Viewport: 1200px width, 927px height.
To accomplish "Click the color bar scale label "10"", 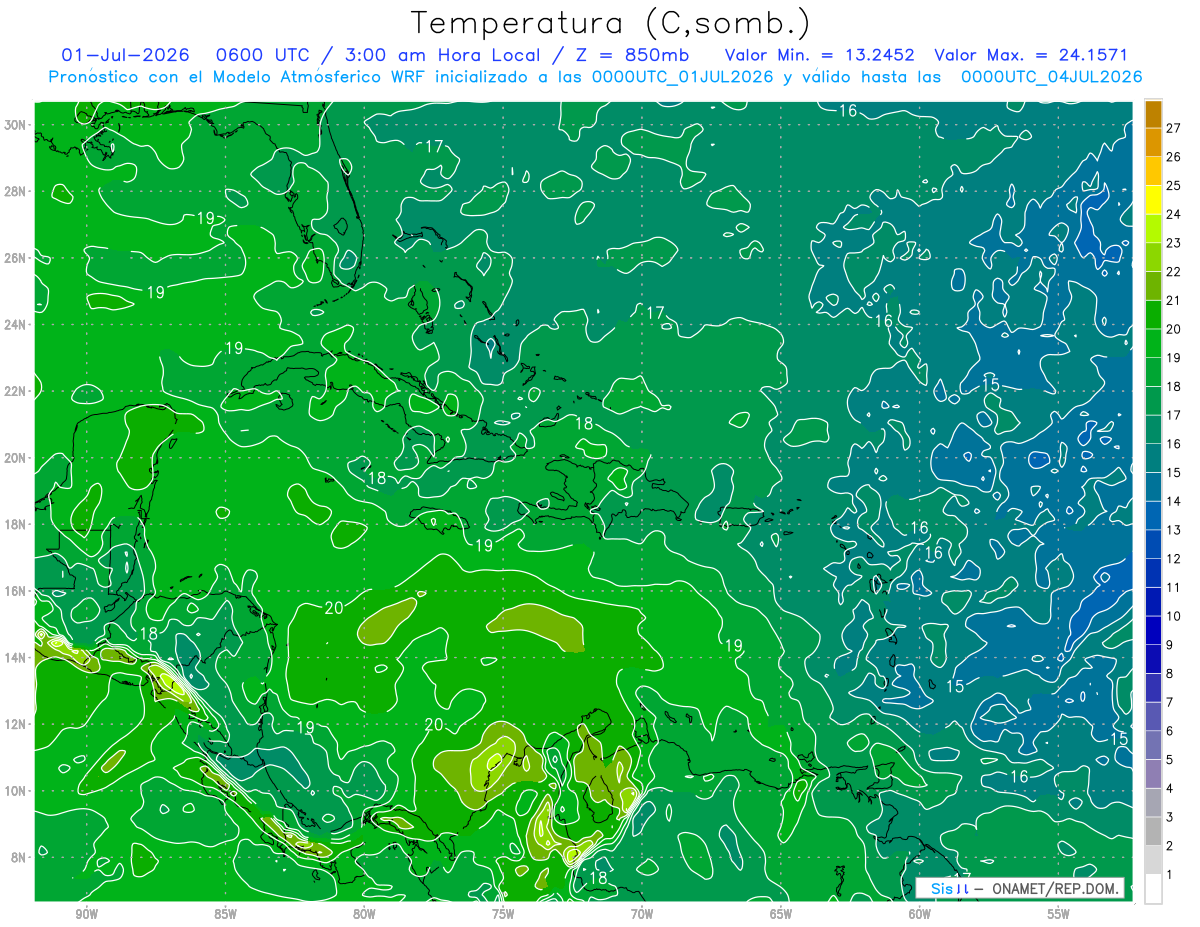I will (x=1173, y=617).
